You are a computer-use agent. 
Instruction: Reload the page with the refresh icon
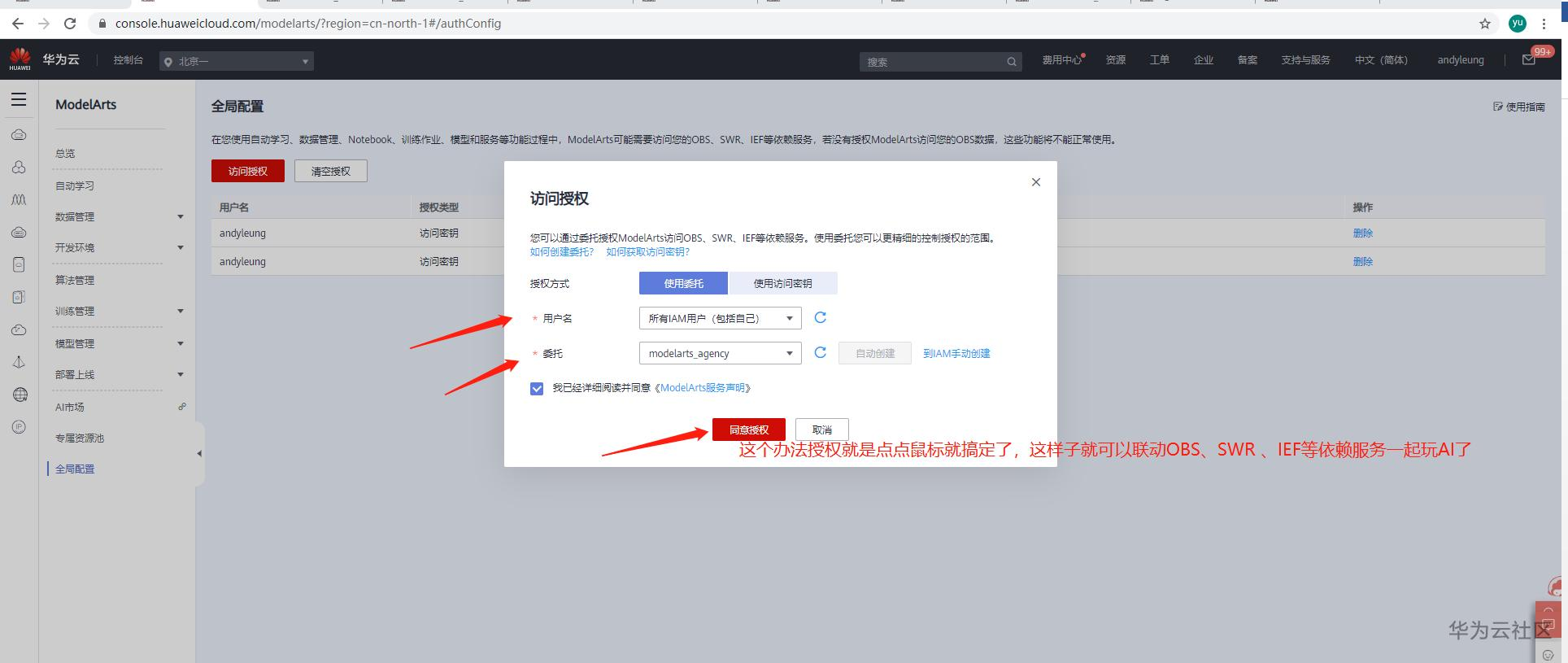[70, 24]
